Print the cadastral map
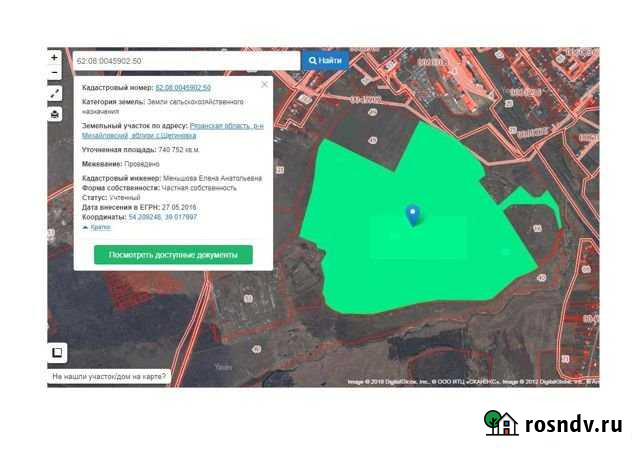 pyautogui.click(x=54, y=114)
